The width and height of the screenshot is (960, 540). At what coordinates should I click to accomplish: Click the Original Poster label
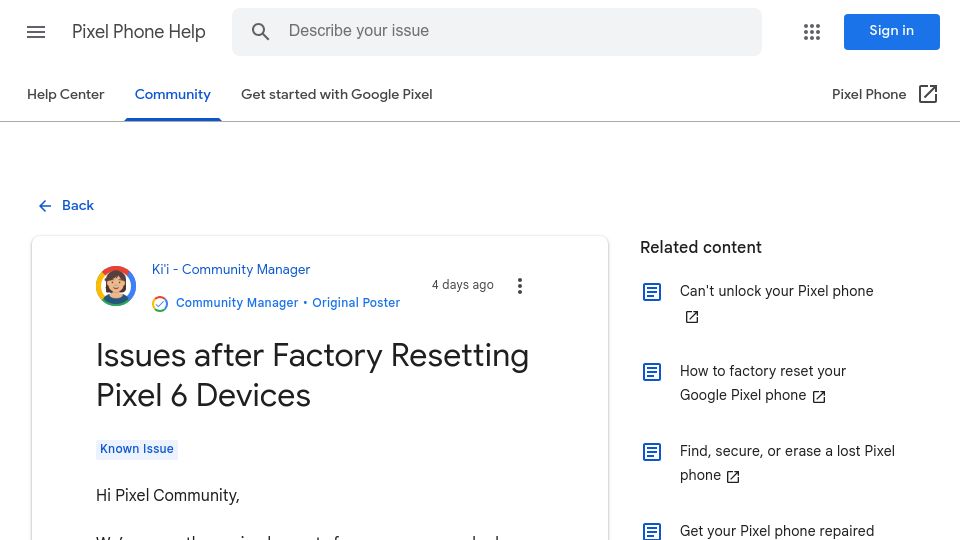tap(356, 302)
